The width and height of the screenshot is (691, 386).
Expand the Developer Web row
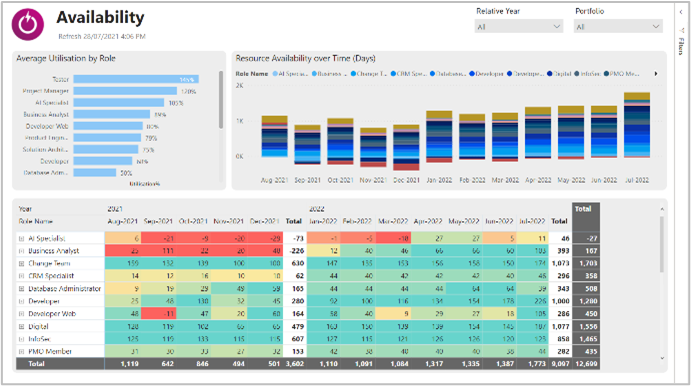coord(21,314)
